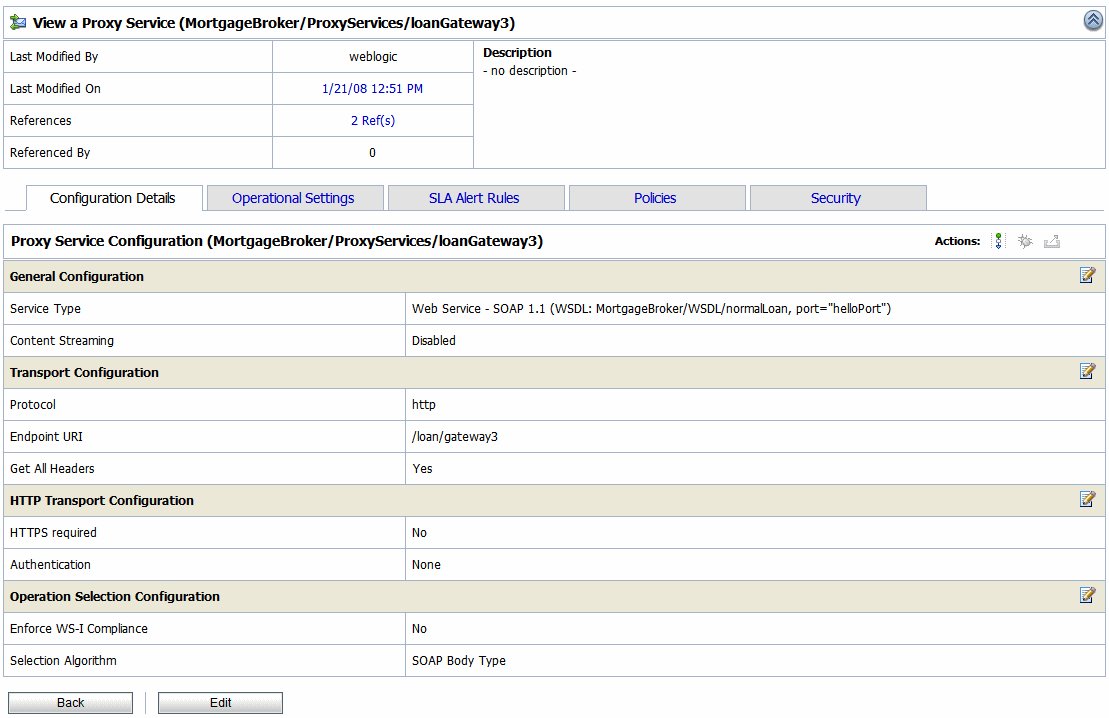This screenshot has width=1109, height=718.
Task: Click the export action icon
Action: pyautogui.click(x=1052, y=241)
